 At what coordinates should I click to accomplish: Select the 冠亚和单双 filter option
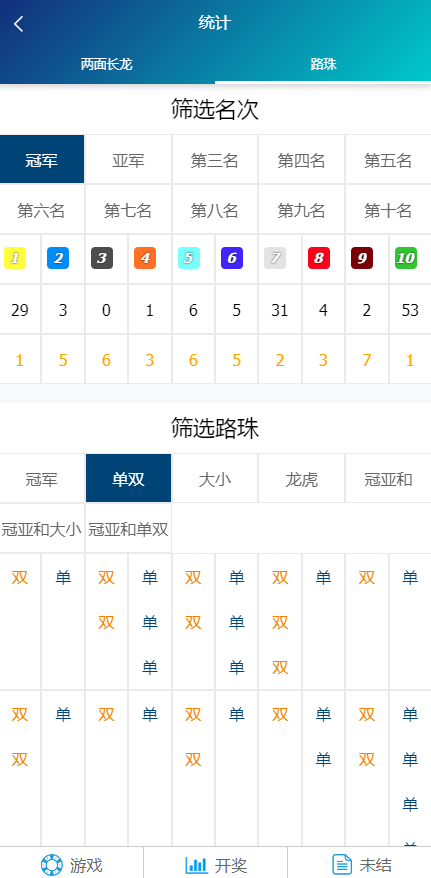pos(128,529)
